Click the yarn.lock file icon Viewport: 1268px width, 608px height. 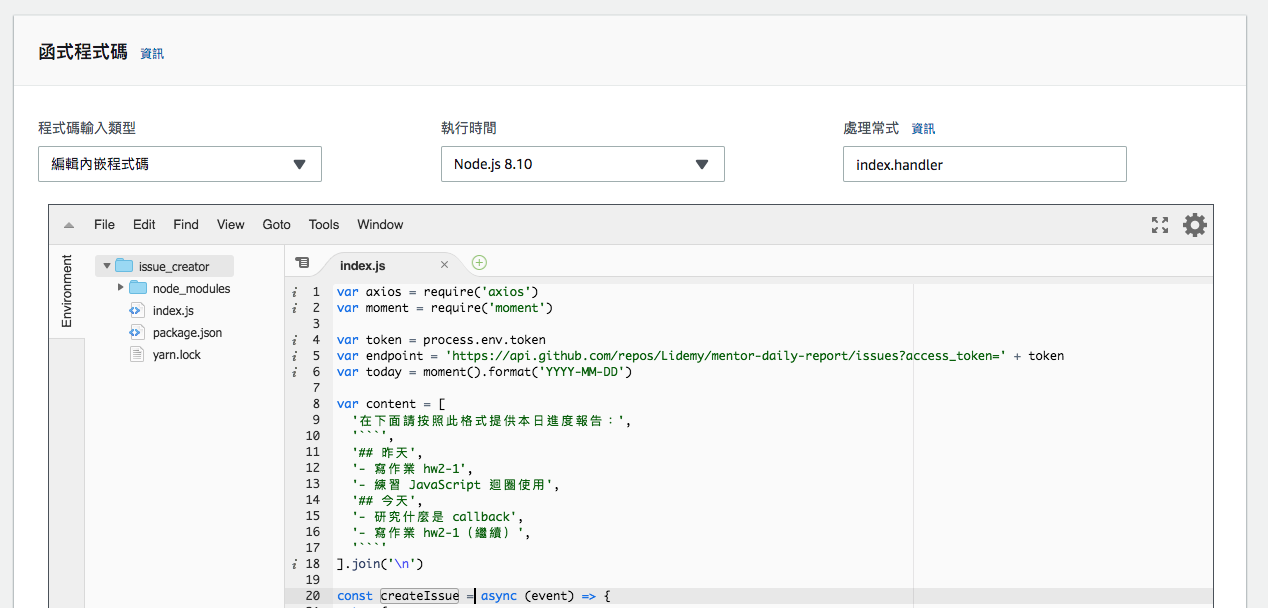coord(137,354)
